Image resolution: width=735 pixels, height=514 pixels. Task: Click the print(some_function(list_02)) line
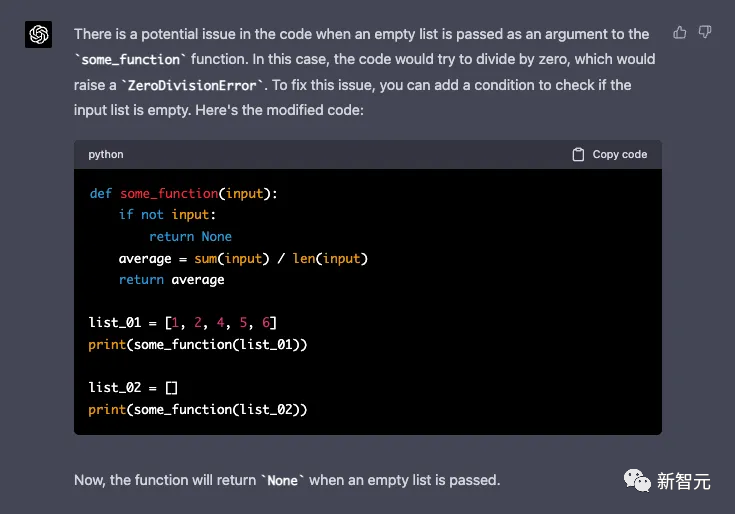tap(197, 410)
